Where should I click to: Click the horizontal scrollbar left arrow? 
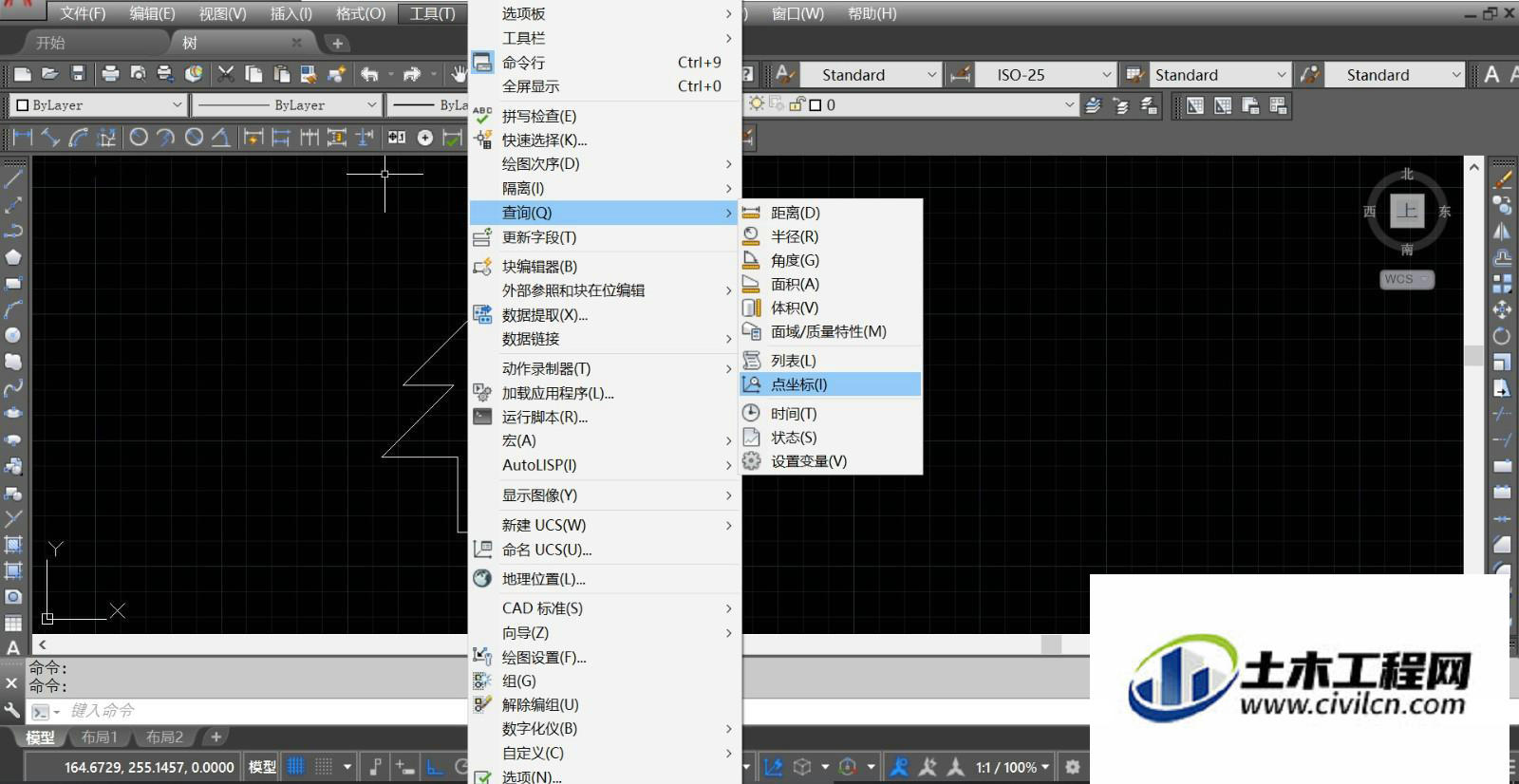(42, 644)
